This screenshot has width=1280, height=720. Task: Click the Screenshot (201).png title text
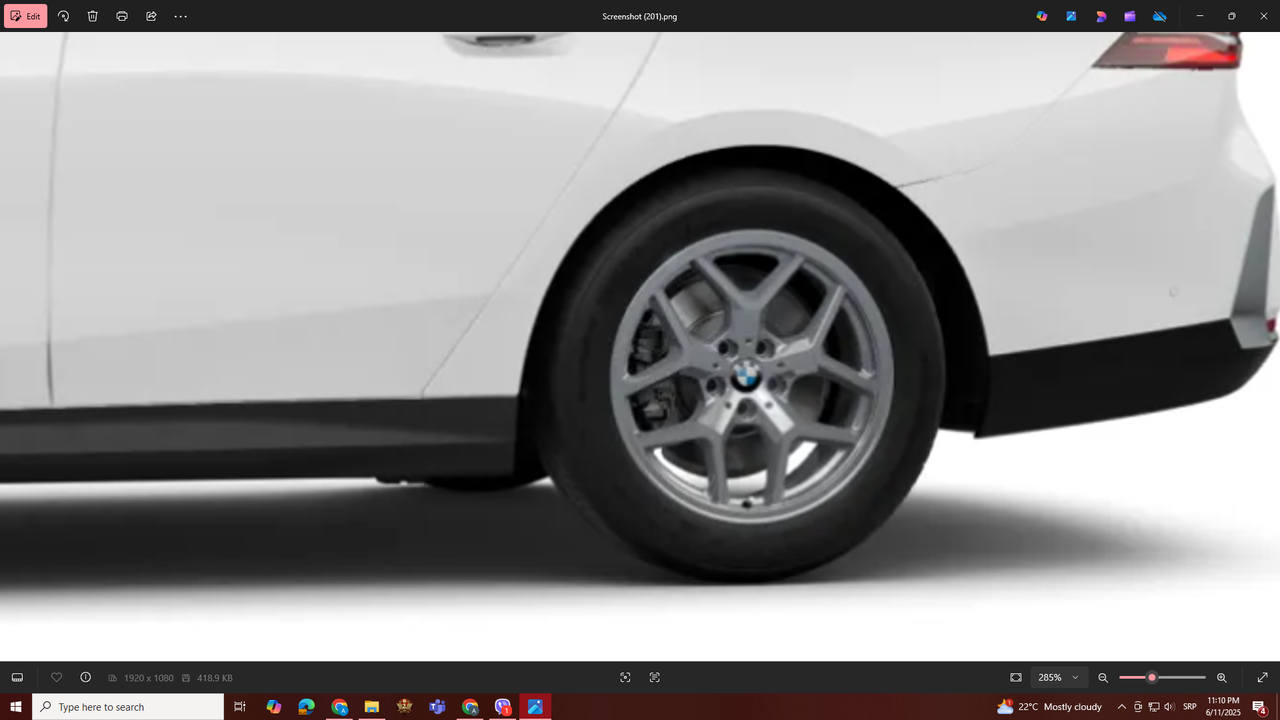[640, 16]
